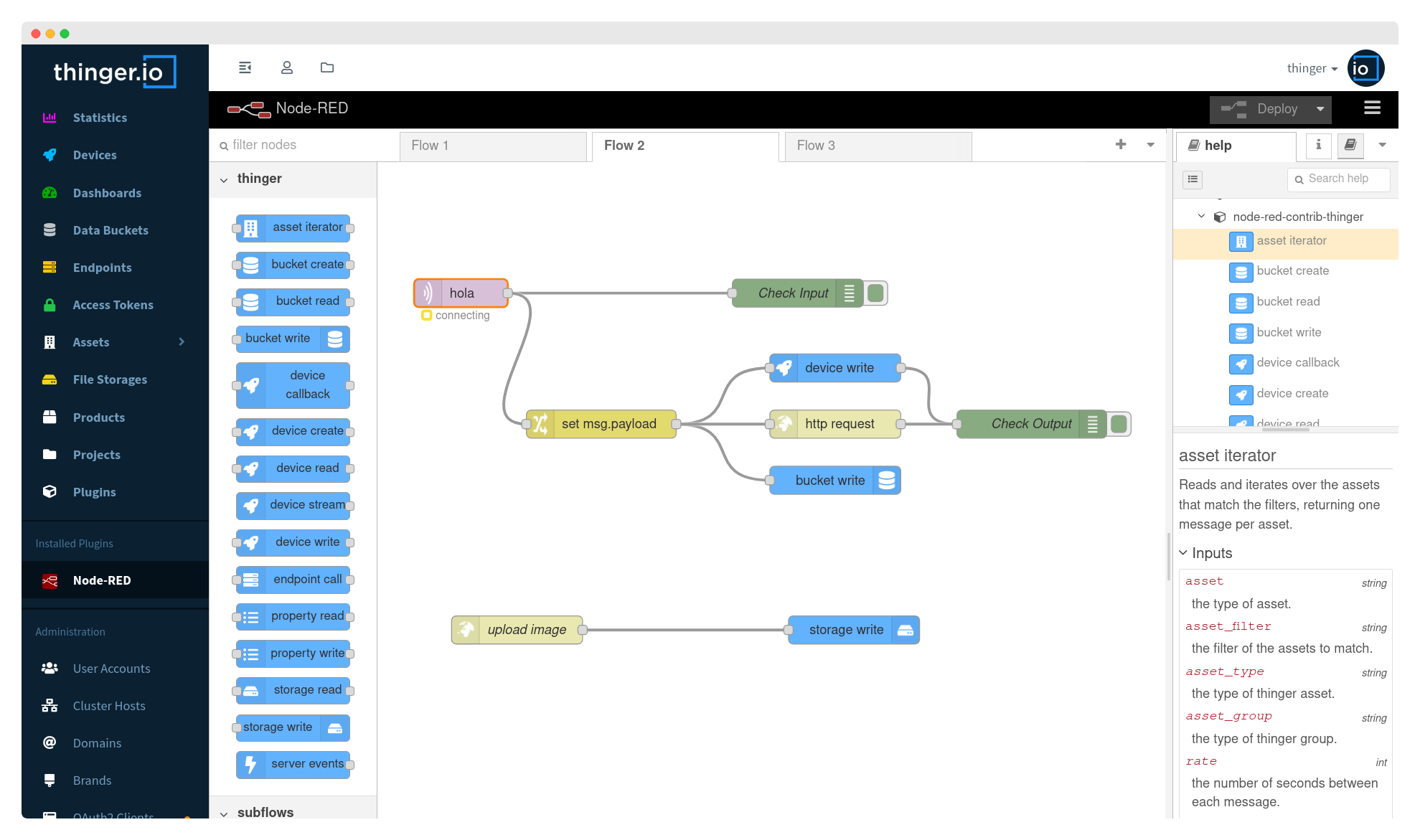
Task: Toggle the help panel info tab
Action: coord(1319,145)
